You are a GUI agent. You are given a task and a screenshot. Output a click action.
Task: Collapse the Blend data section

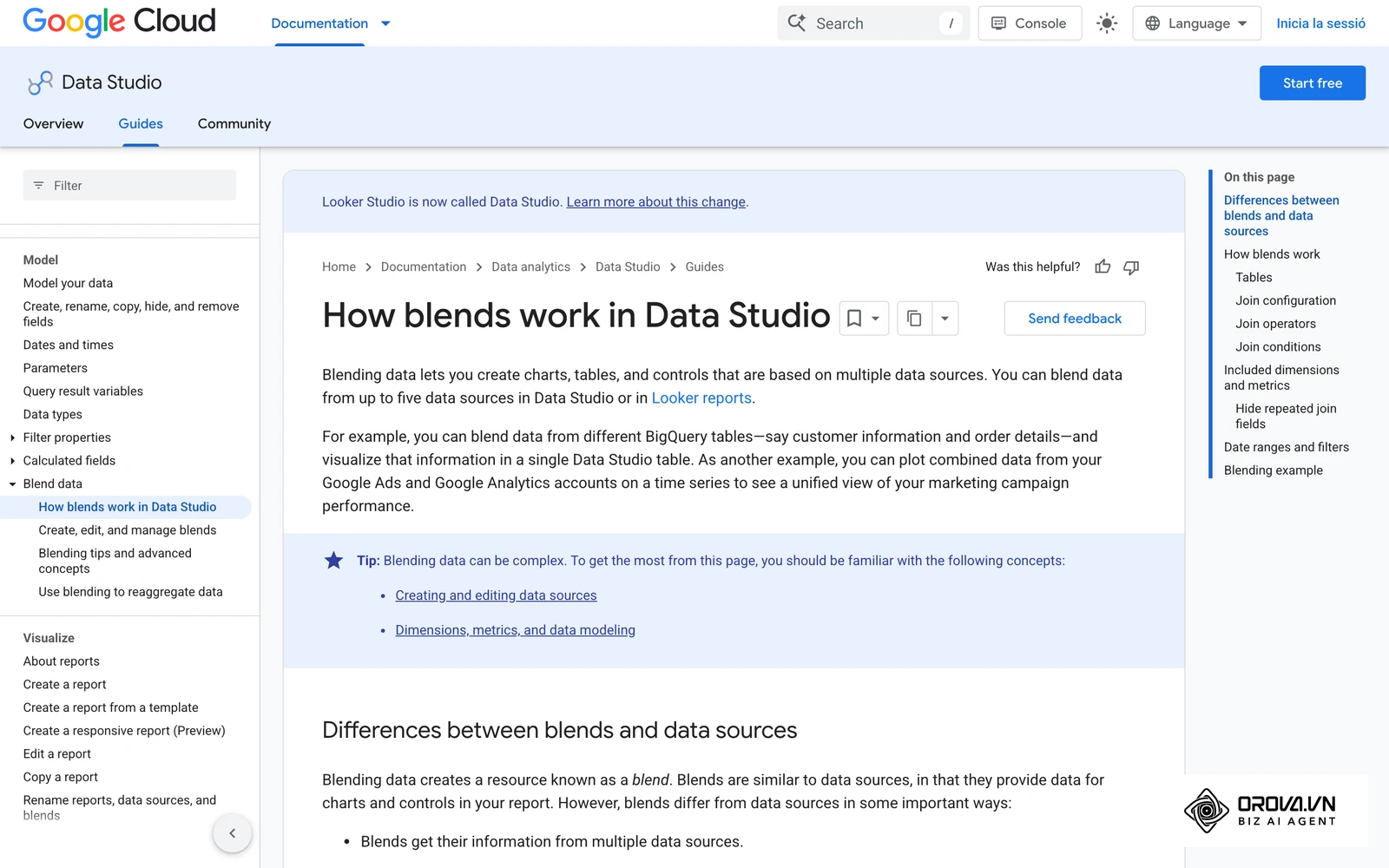coord(12,484)
